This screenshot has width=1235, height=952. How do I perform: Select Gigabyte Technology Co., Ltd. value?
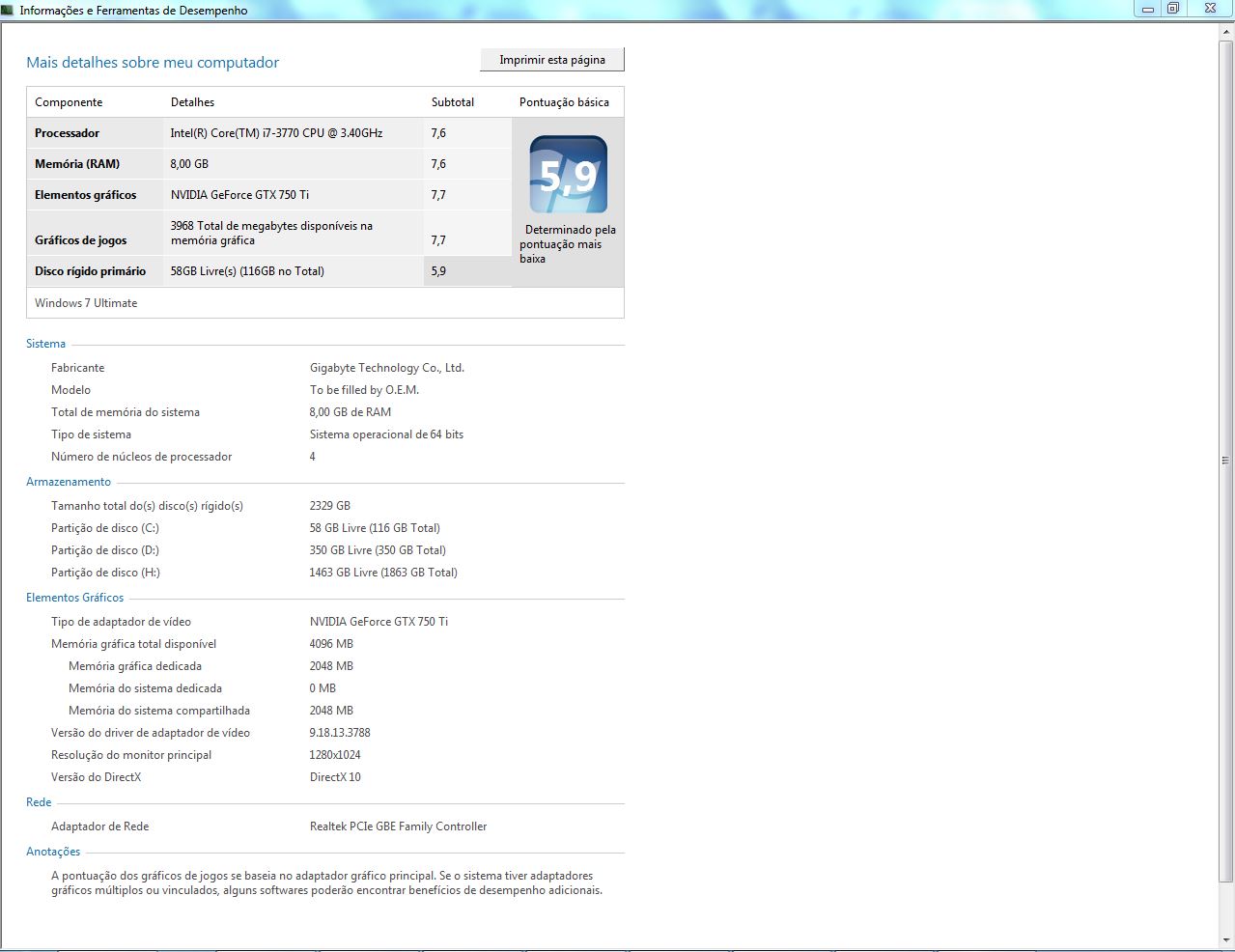(387, 368)
